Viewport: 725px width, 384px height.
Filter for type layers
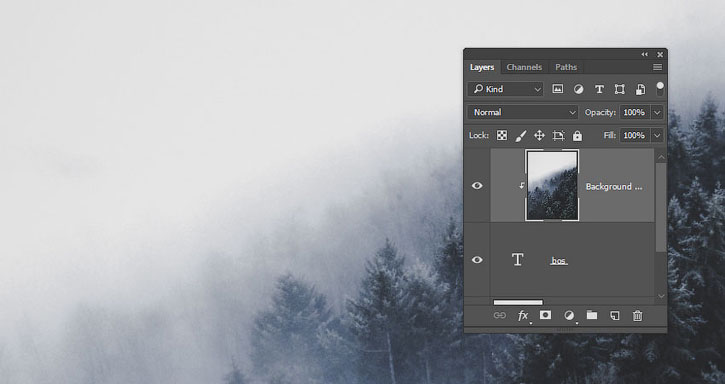(599, 89)
